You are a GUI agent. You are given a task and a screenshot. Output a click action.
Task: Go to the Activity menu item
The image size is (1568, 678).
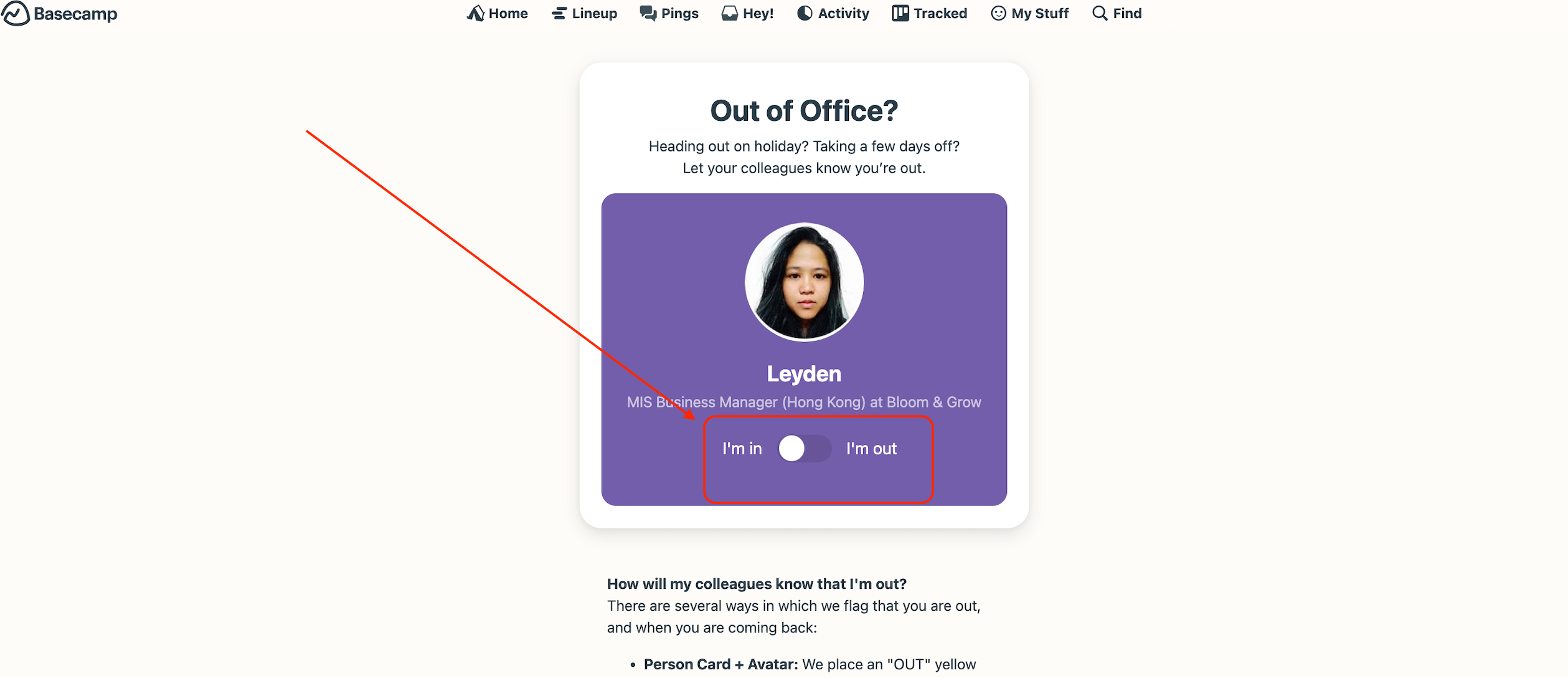pyautogui.click(x=833, y=13)
